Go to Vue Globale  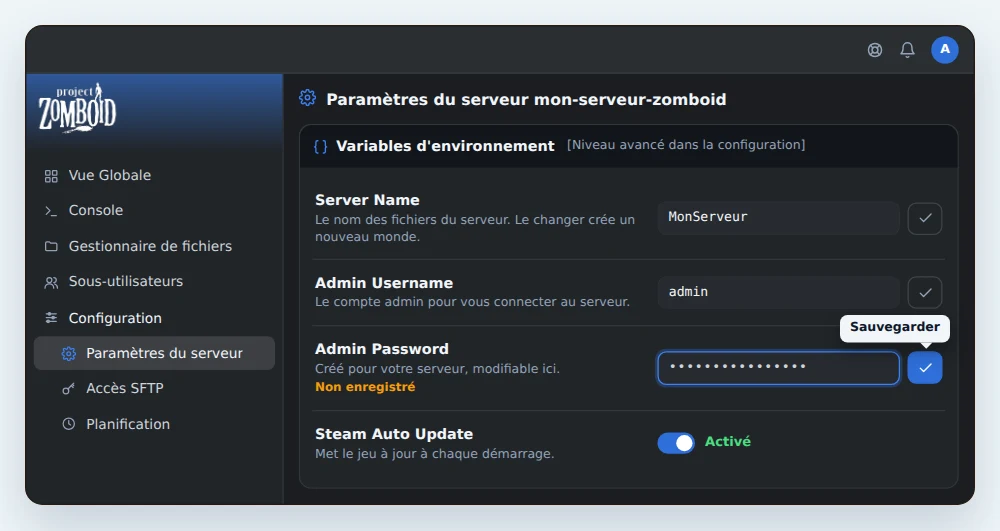(110, 175)
